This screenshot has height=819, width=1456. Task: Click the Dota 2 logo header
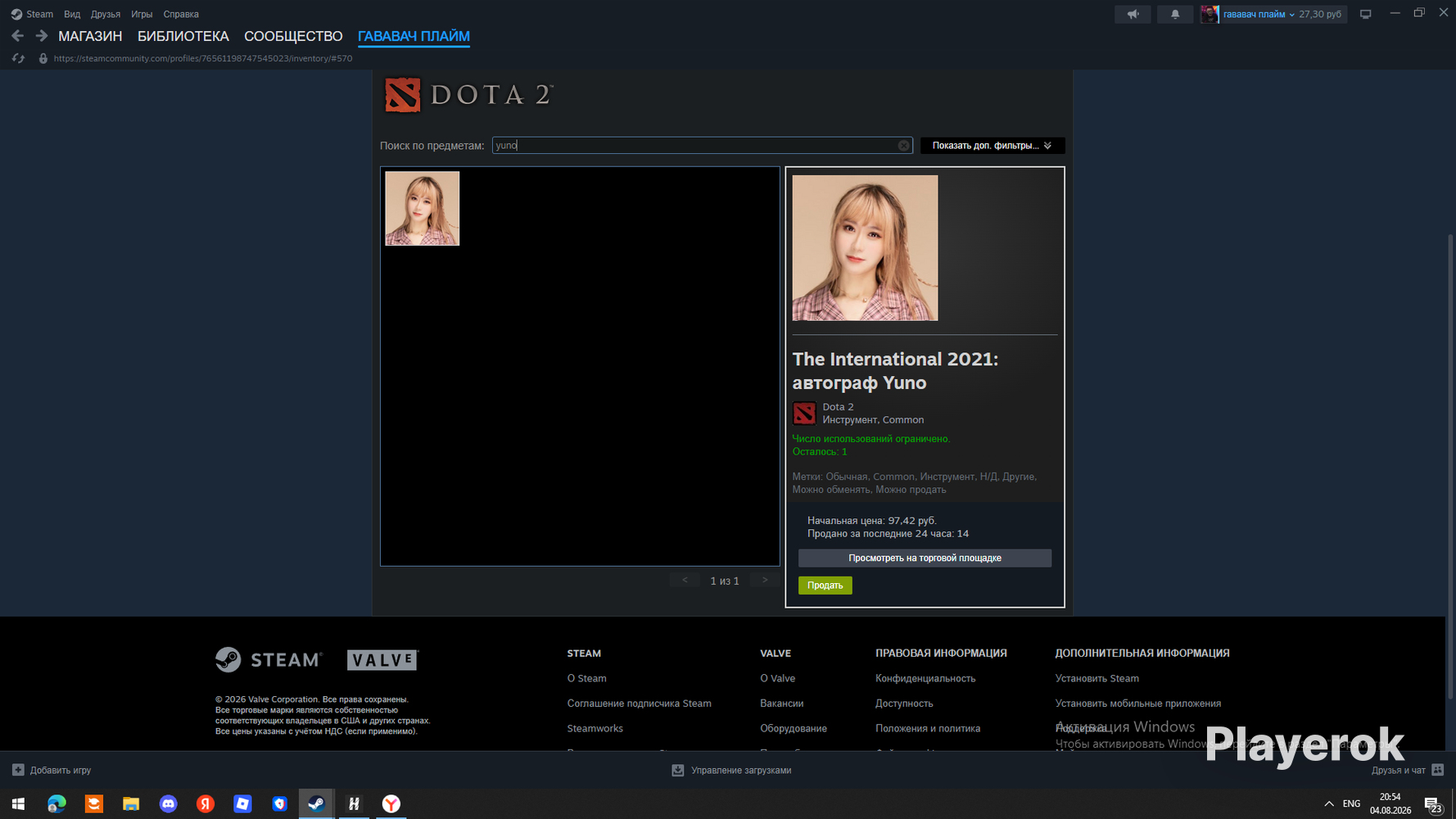click(469, 95)
